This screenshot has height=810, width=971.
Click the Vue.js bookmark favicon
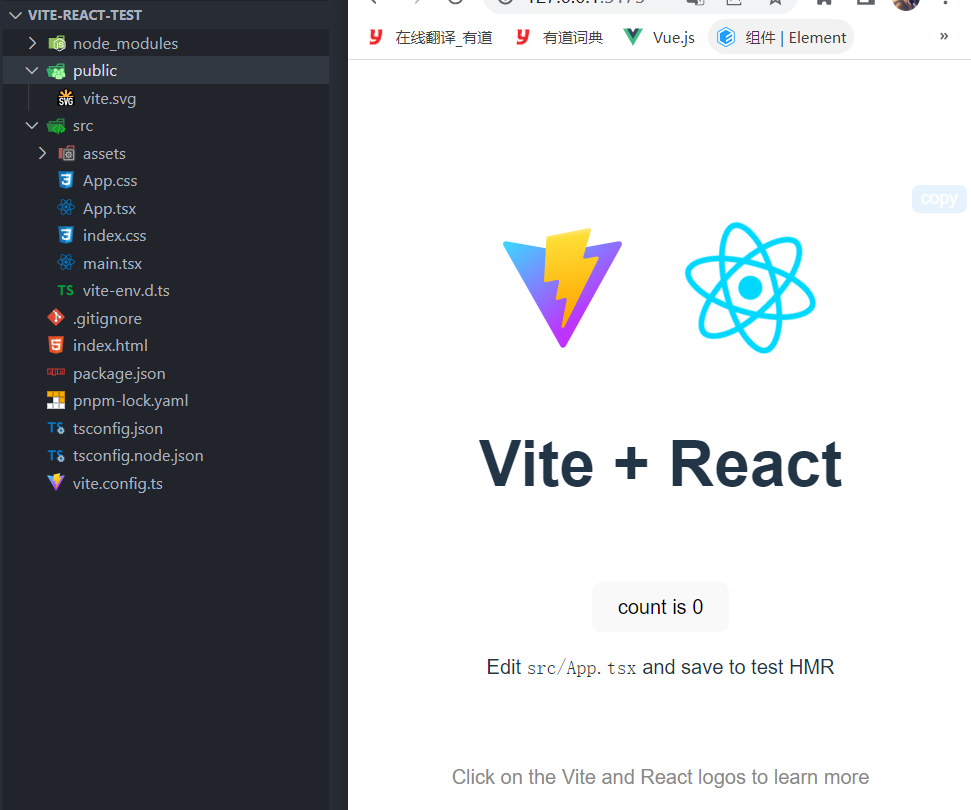[x=632, y=37]
